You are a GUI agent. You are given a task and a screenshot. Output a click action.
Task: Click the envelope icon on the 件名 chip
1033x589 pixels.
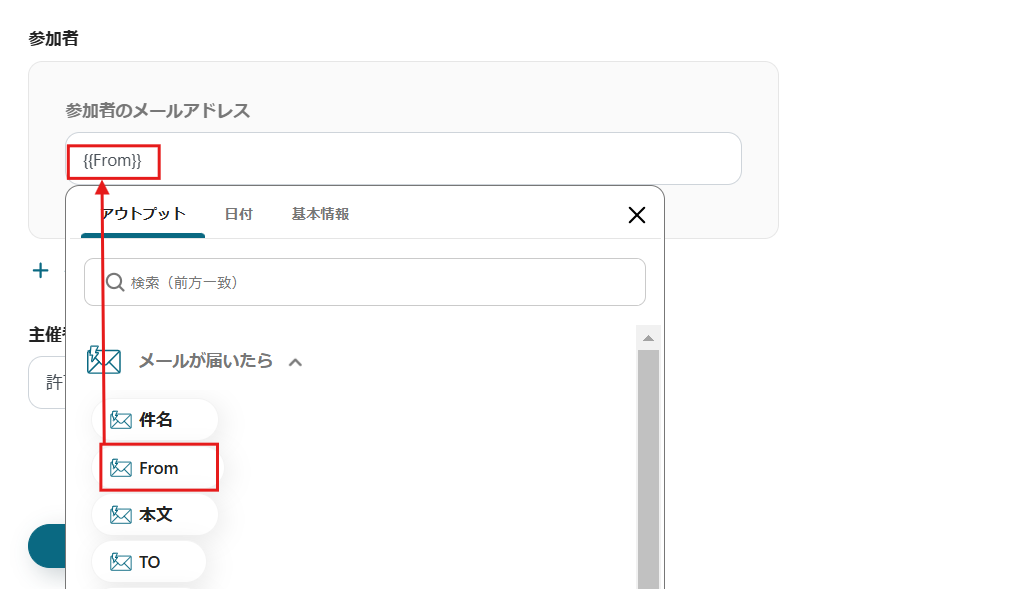point(122,419)
